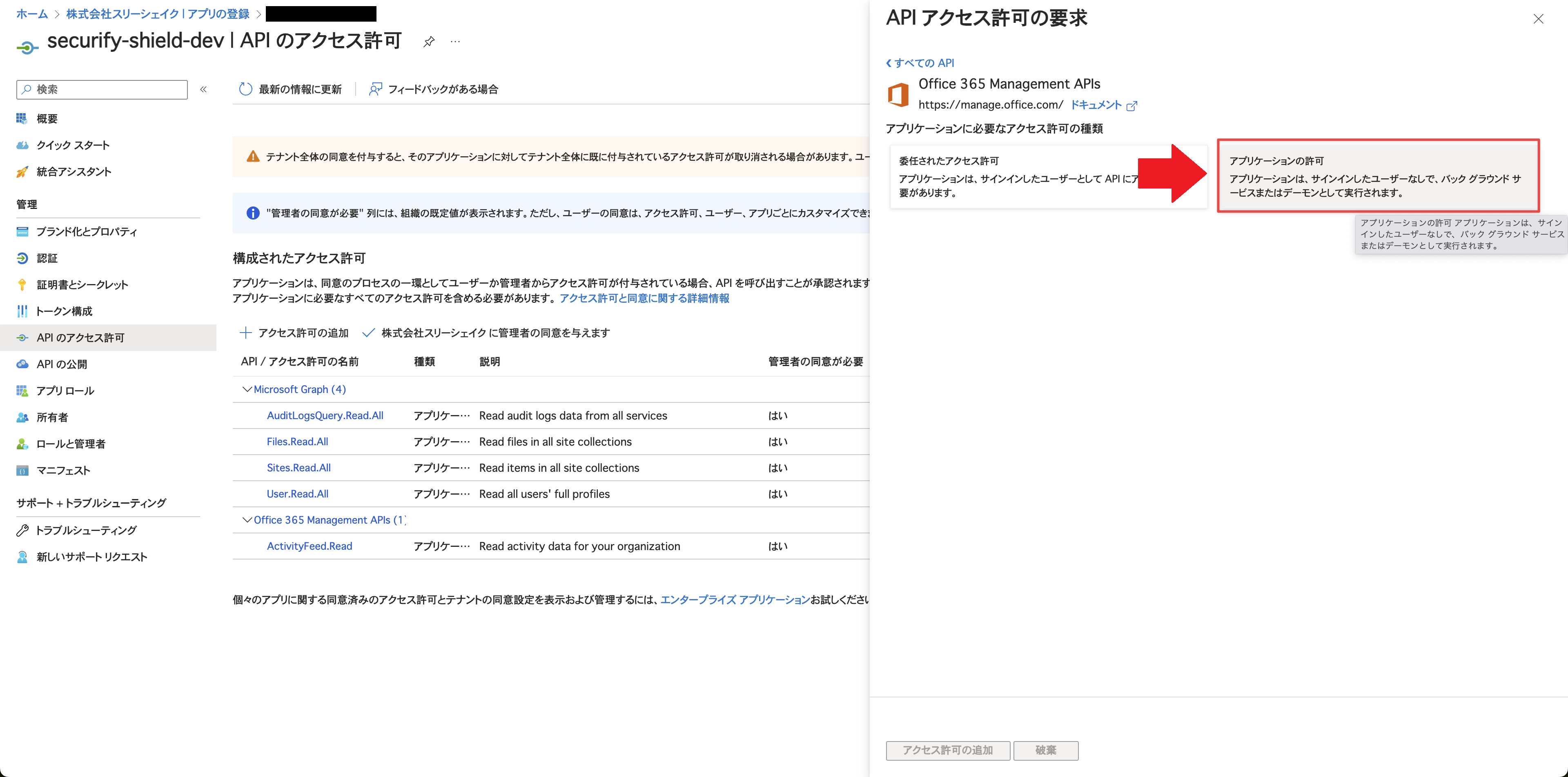Click ホーム breadcrumb link
Image resolution: width=1568 pixels, height=777 pixels.
[32, 13]
